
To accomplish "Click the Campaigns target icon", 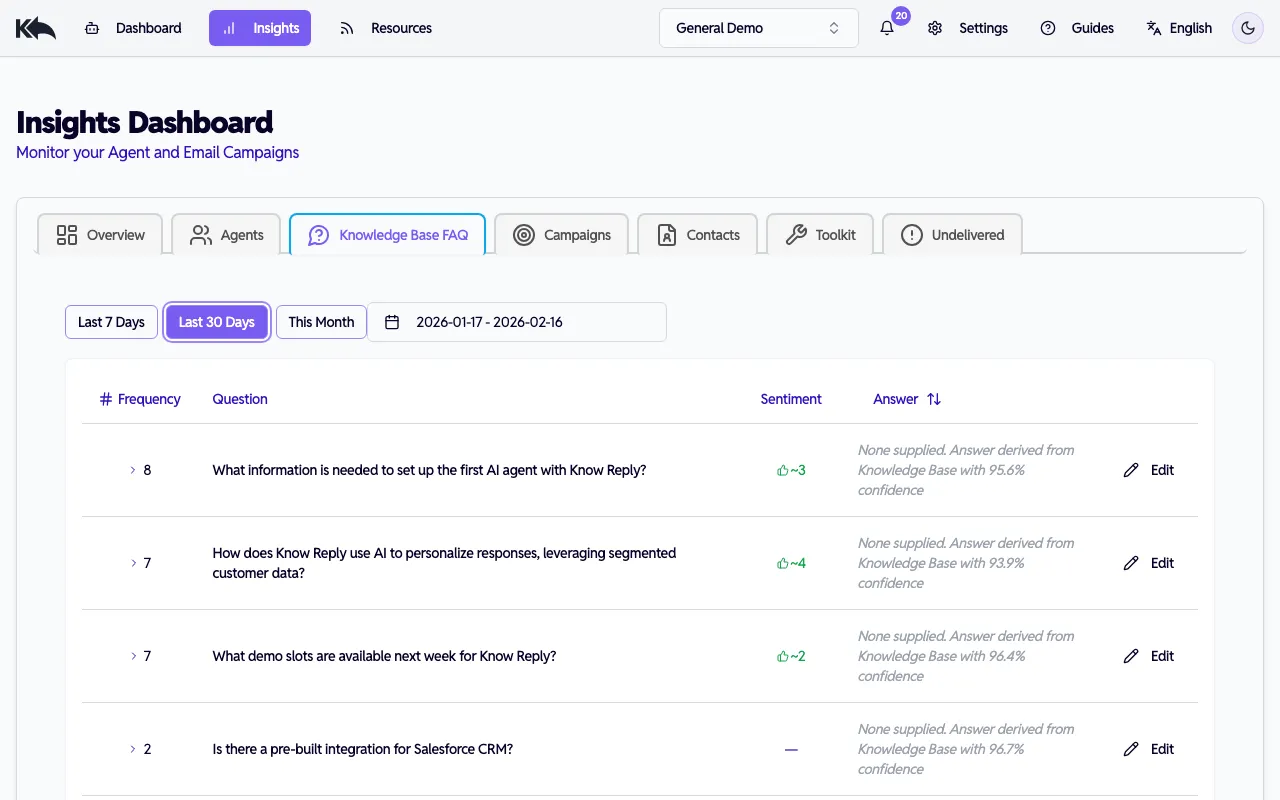I will pos(523,234).
